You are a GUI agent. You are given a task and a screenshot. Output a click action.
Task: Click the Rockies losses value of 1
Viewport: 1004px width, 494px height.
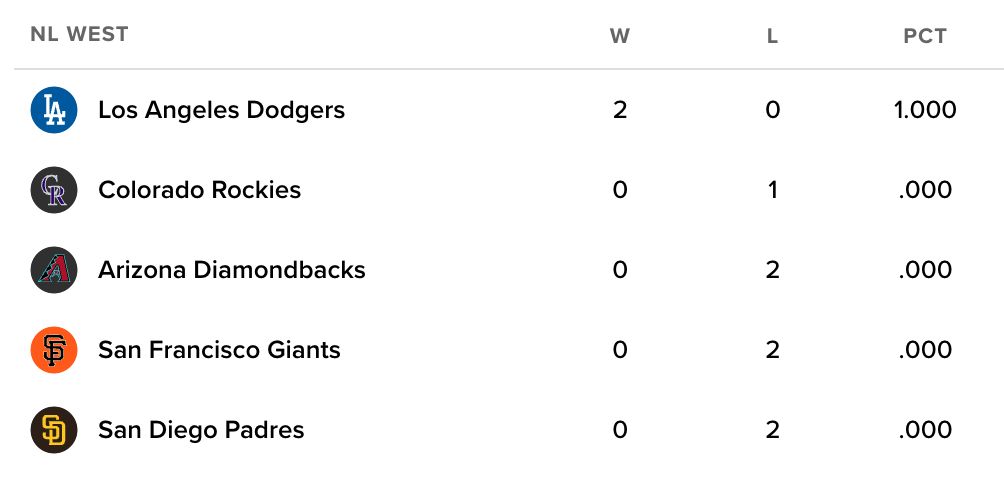click(x=772, y=190)
